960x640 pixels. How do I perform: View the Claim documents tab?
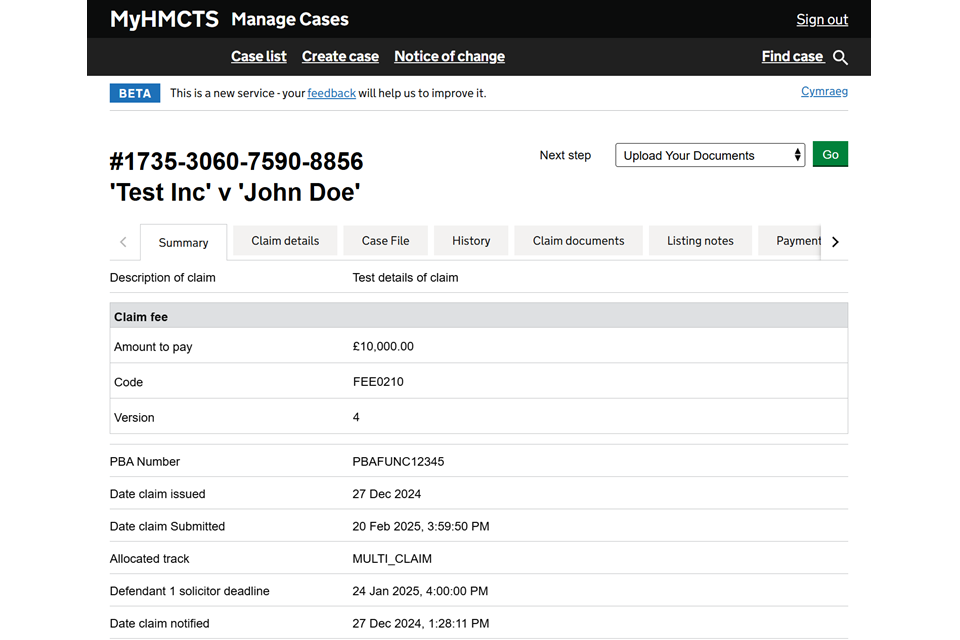(578, 241)
